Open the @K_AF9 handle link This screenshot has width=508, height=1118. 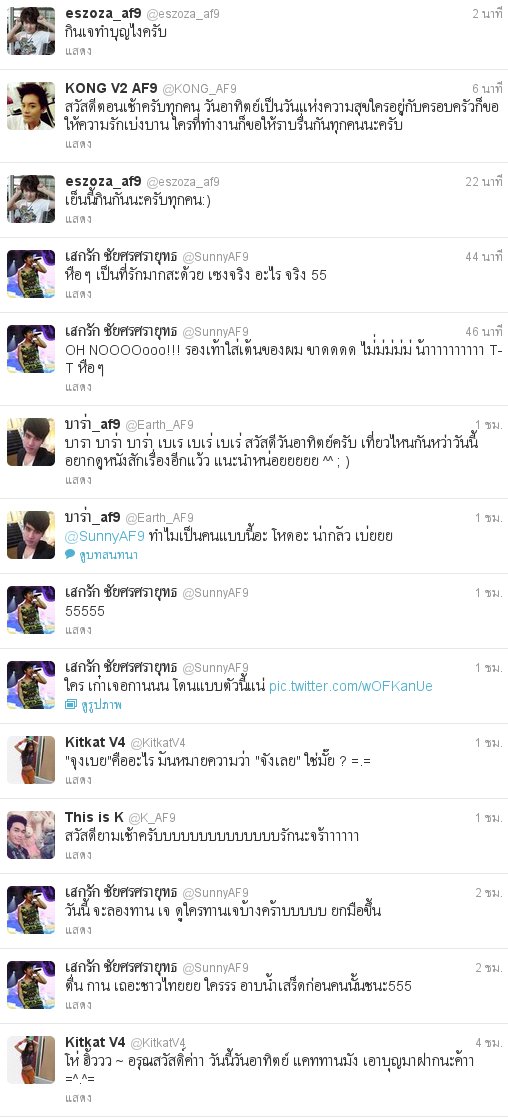coord(152,818)
